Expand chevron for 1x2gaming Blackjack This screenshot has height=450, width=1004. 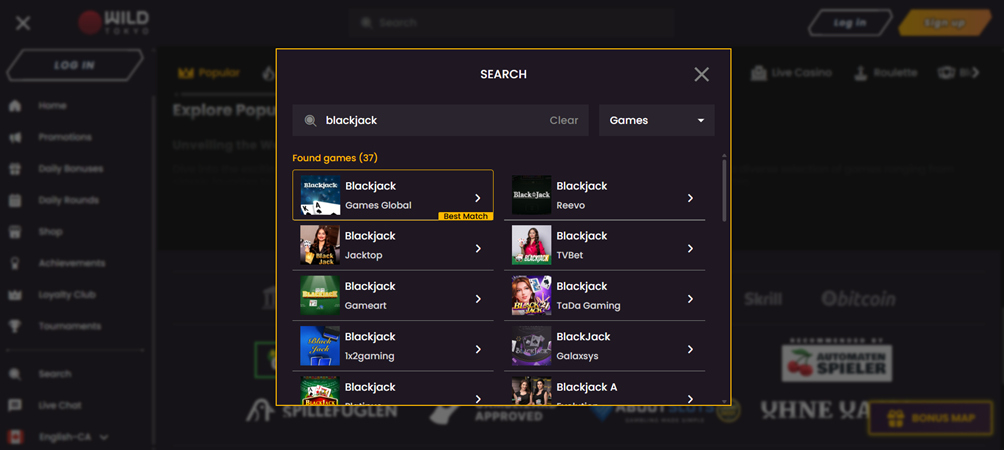478,349
